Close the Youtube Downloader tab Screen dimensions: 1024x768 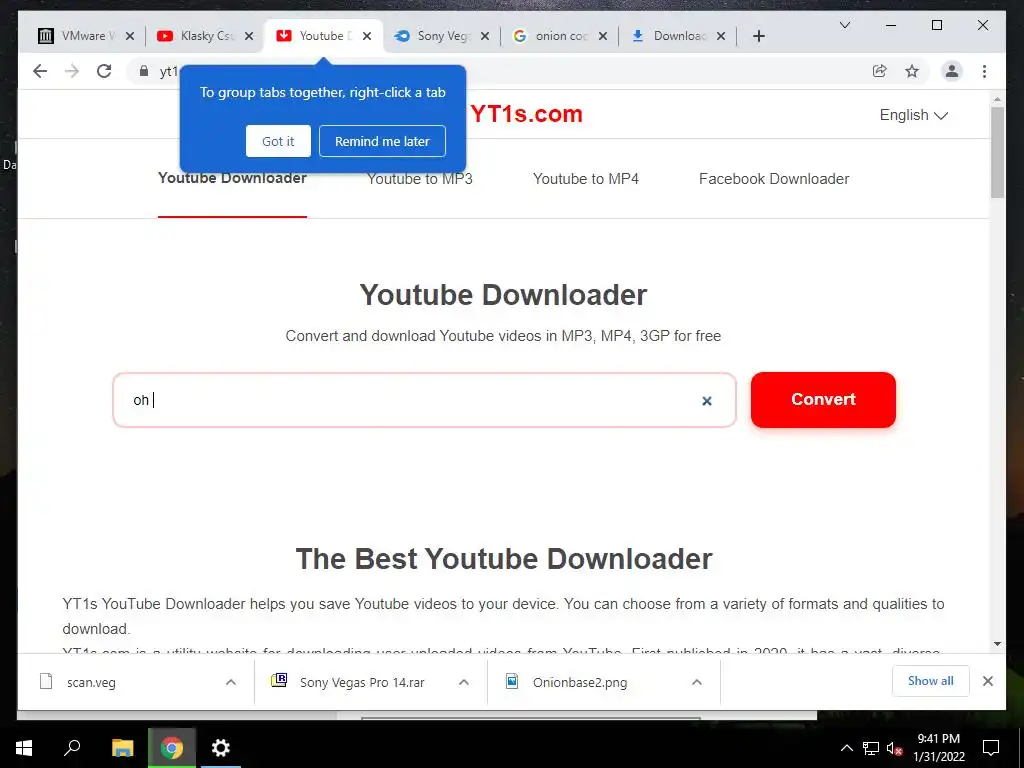(x=367, y=36)
